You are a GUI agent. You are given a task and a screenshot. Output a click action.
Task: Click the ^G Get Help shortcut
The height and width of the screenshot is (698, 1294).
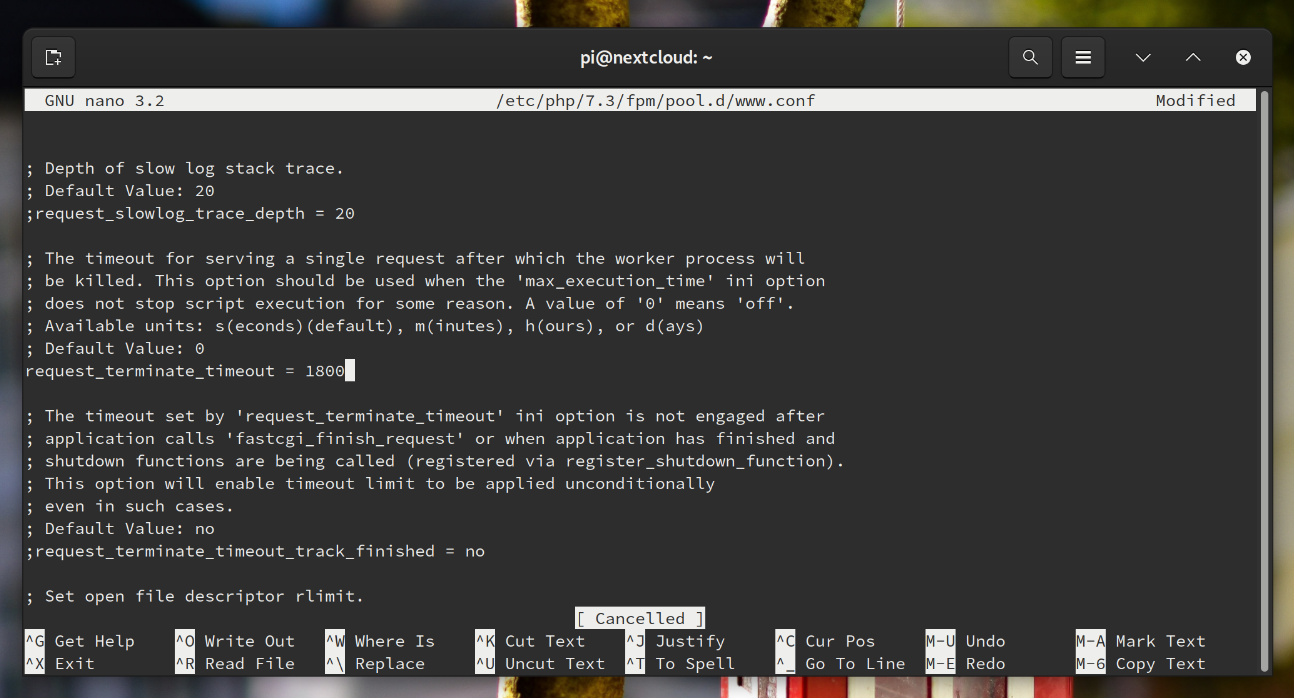pyautogui.click(x=80, y=641)
